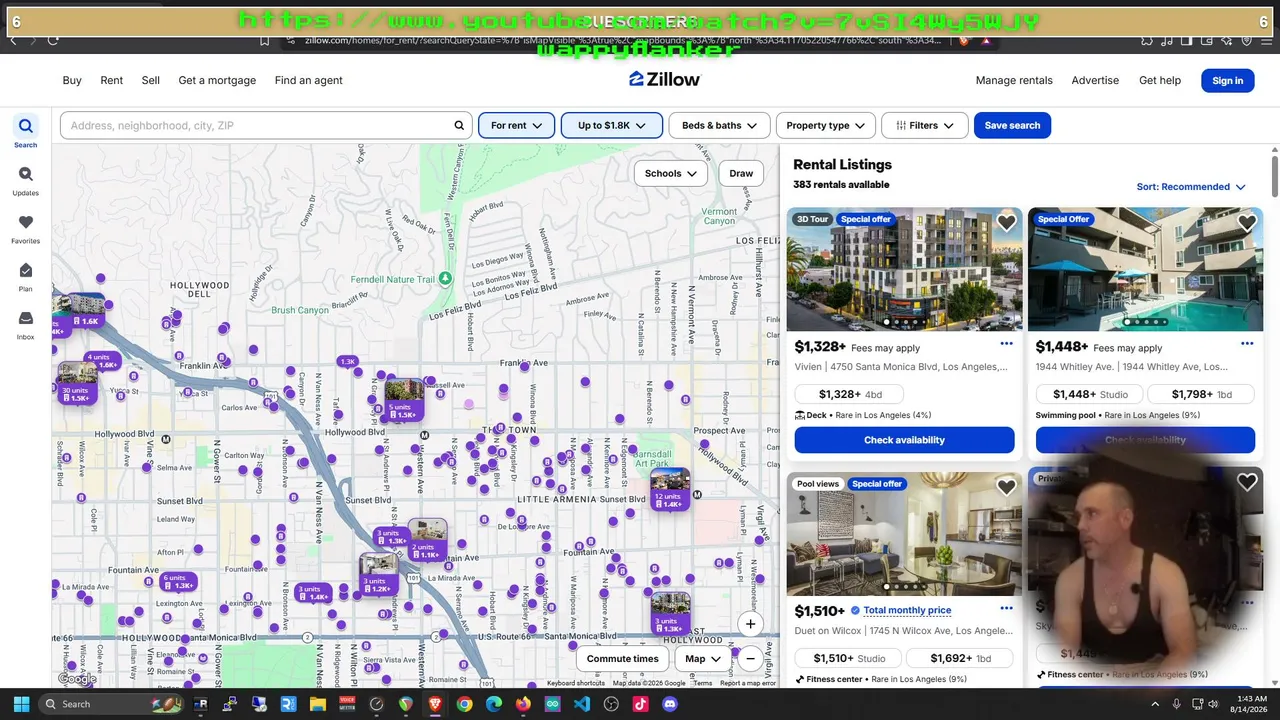Open the Updates sidebar icon
Viewport: 1280px width, 720px height.
tap(26, 174)
